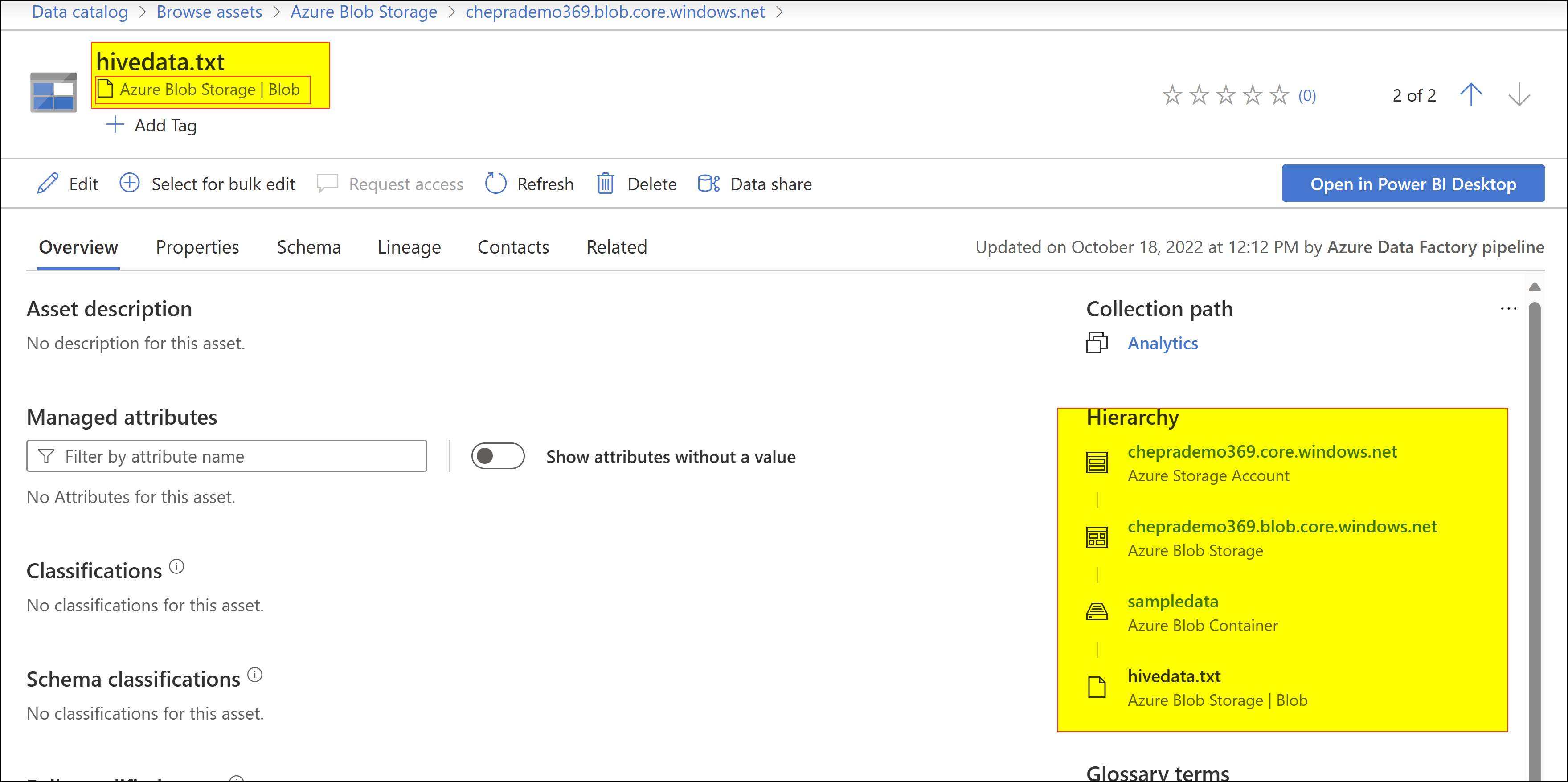Open the Collection path ellipsis menu
Viewport: 1568px width, 782px height.
click(x=1508, y=308)
